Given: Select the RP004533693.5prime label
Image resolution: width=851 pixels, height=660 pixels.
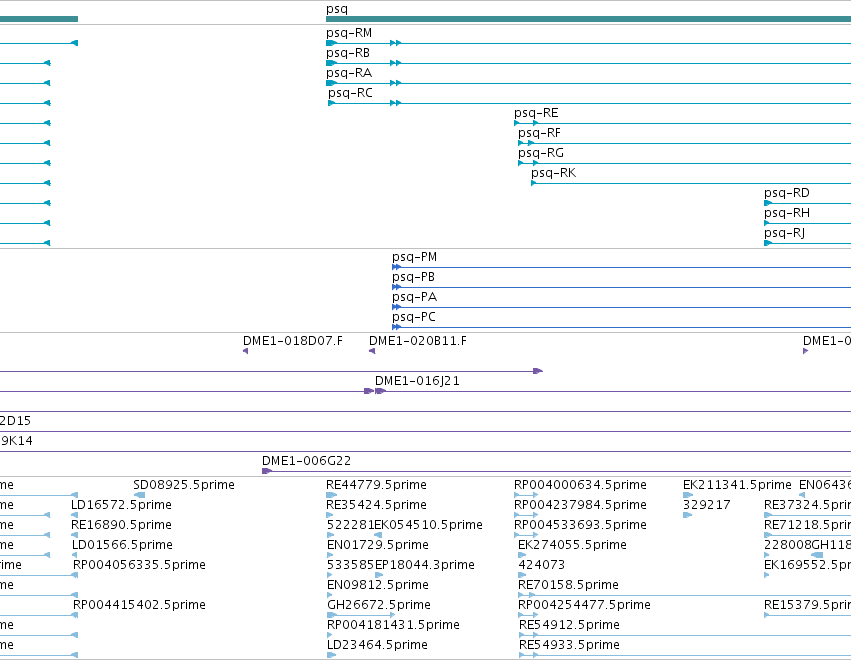Looking at the screenshot, I should click(580, 525).
